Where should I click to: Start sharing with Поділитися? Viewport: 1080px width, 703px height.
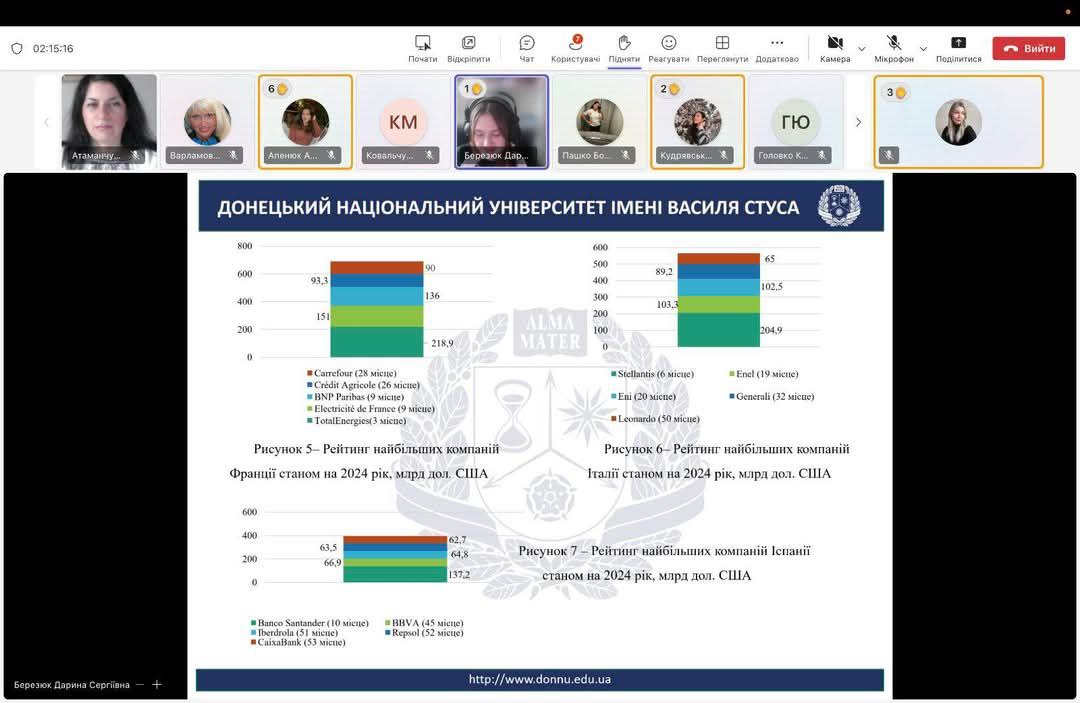pyautogui.click(x=958, y=49)
